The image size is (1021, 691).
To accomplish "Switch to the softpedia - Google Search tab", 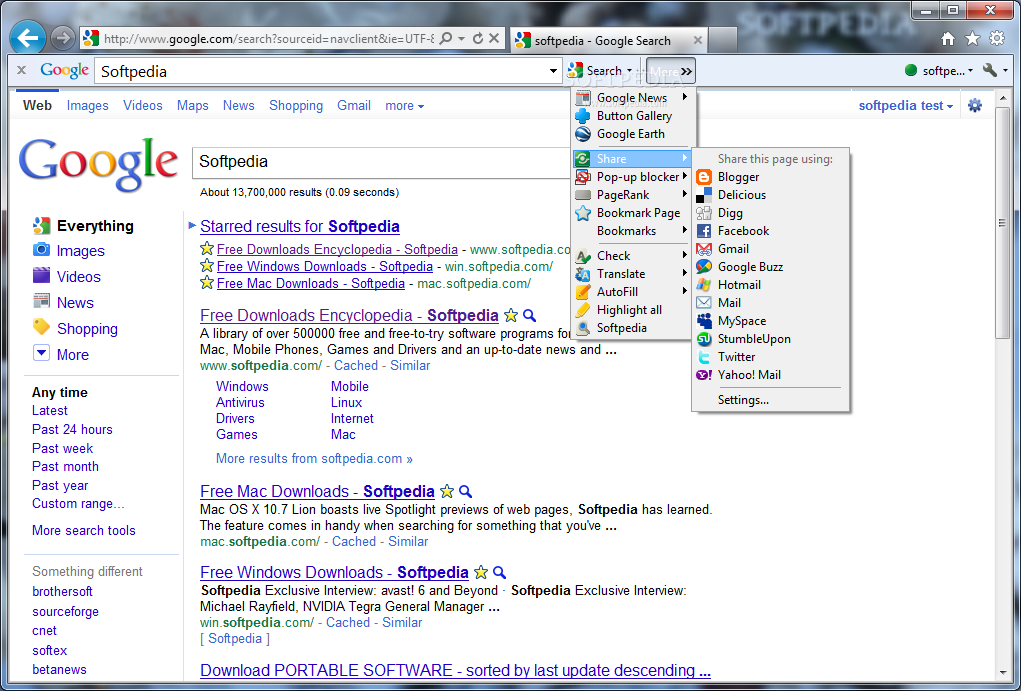I will pos(602,40).
